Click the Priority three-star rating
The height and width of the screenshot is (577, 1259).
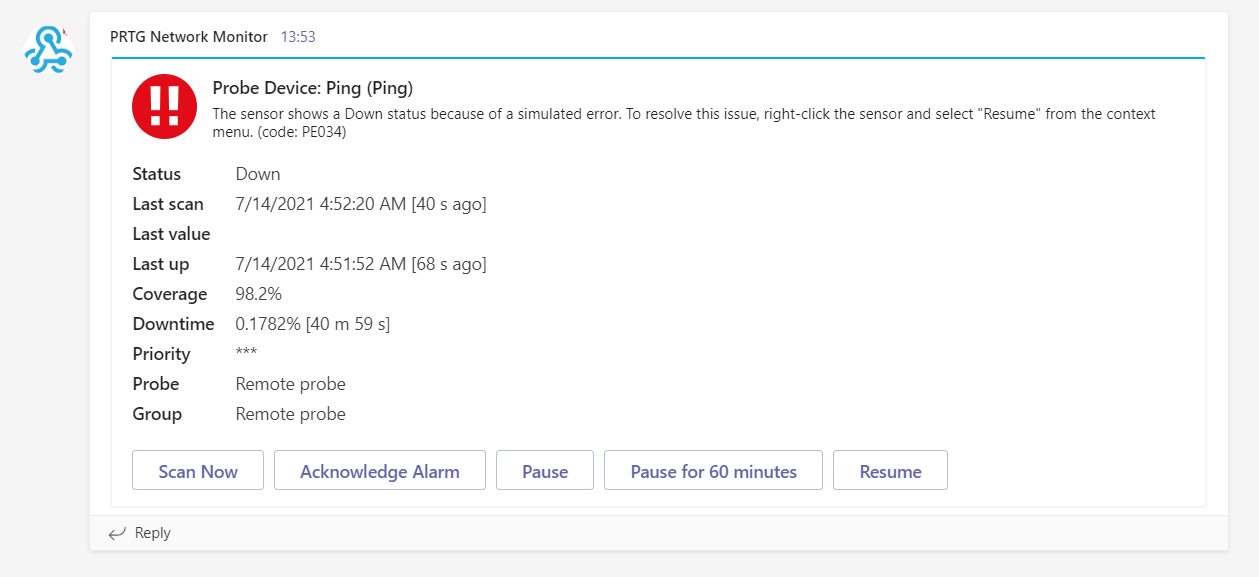pyautogui.click(x=246, y=354)
